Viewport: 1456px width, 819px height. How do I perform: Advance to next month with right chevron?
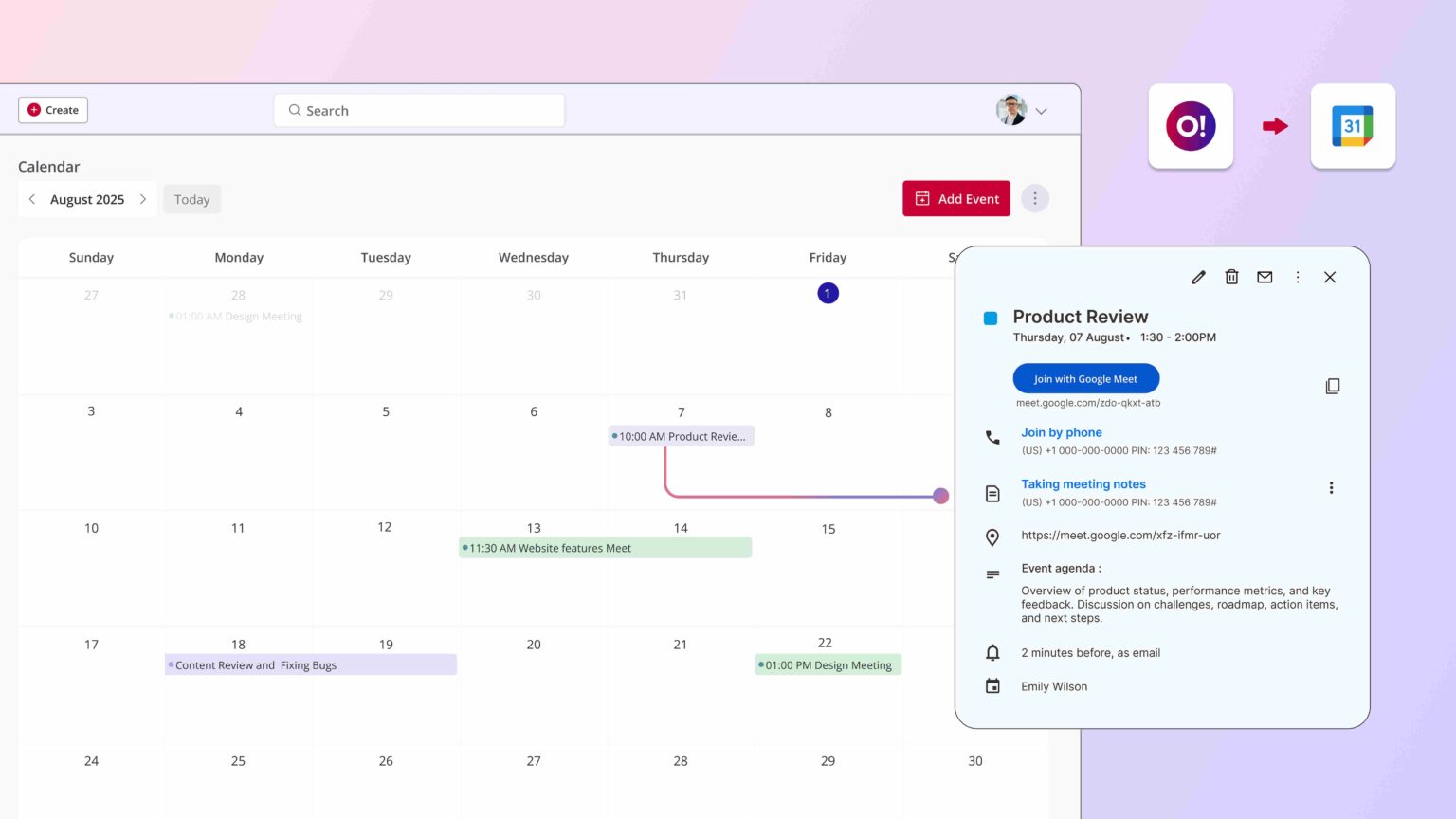pos(143,199)
